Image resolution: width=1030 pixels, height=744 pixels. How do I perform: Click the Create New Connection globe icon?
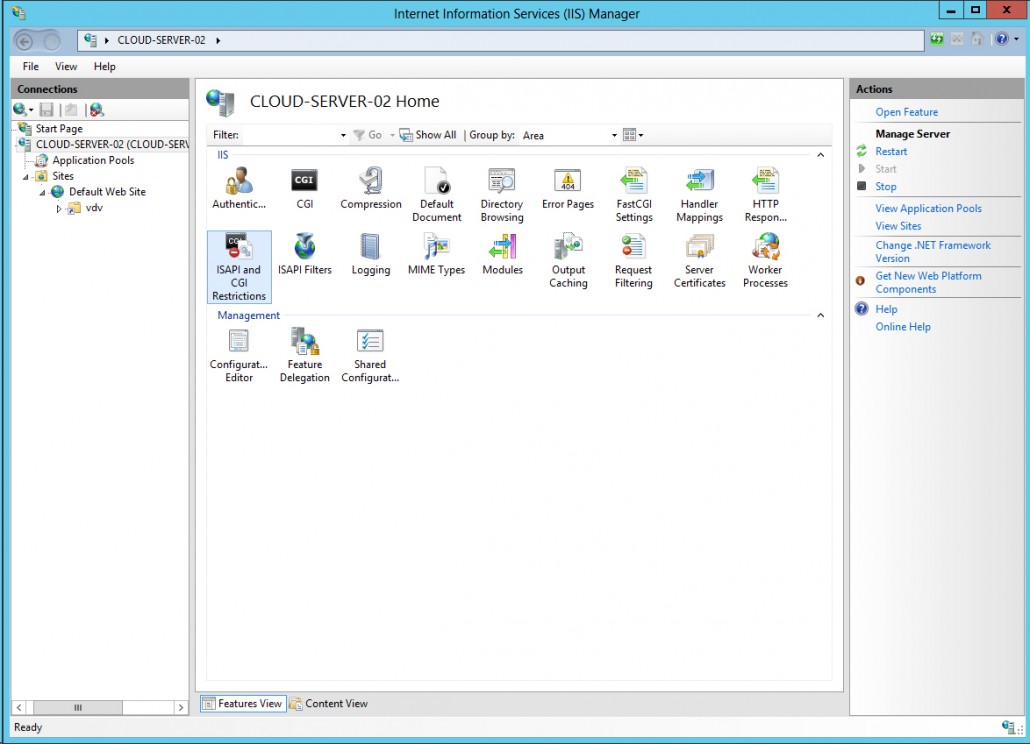20,110
